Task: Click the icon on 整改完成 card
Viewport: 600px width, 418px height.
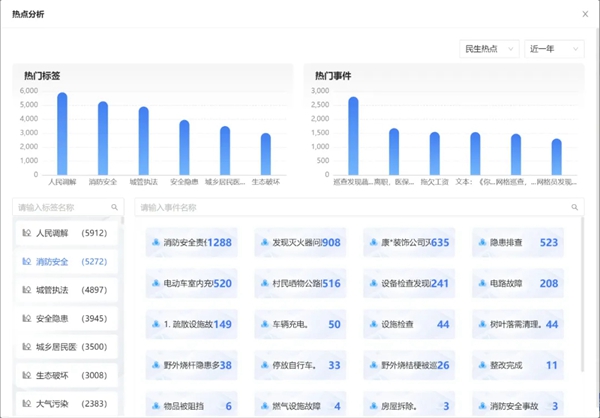Action: tap(482, 365)
